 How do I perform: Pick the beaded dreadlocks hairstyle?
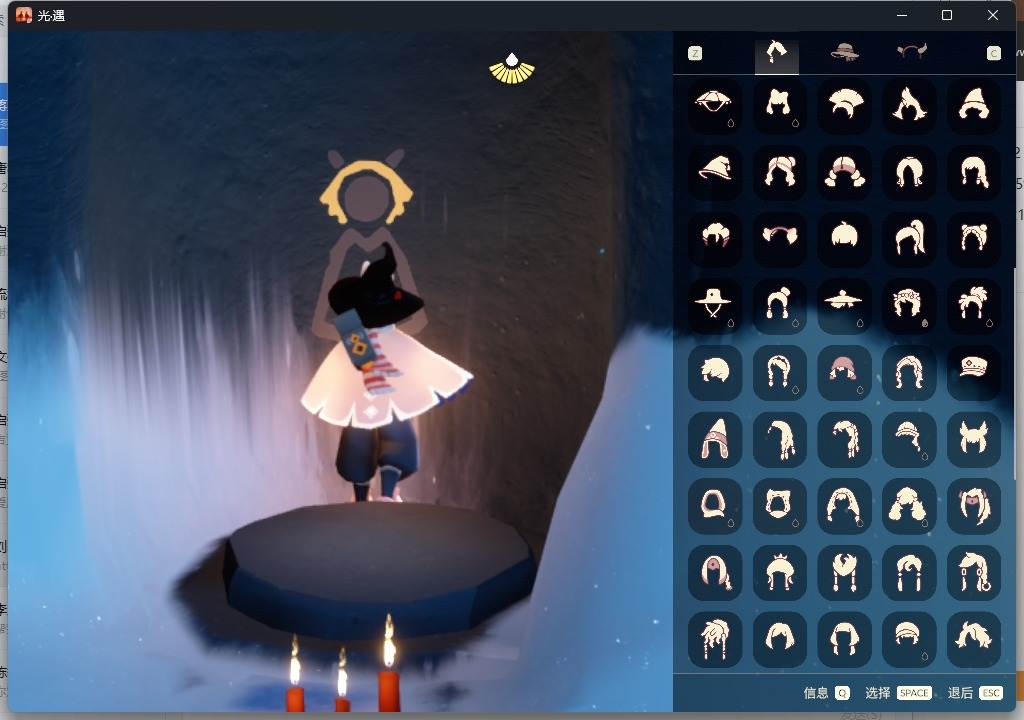tap(714, 639)
